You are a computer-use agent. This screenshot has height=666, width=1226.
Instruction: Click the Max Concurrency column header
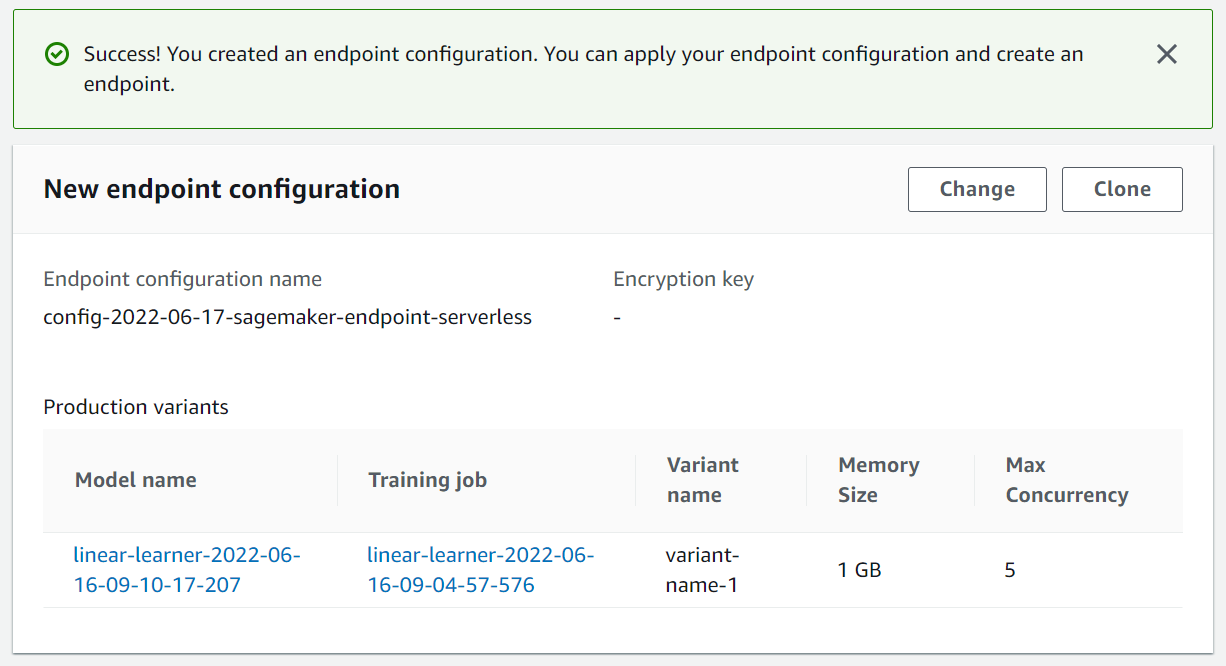coord(1067,480)
